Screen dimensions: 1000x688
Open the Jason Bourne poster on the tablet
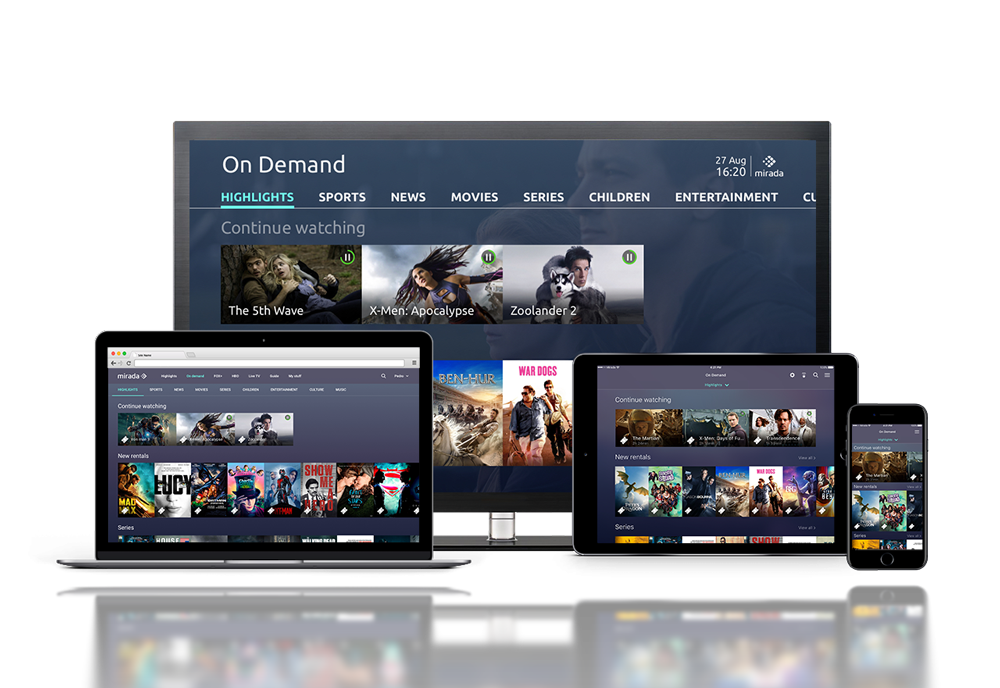pos(699,491)
